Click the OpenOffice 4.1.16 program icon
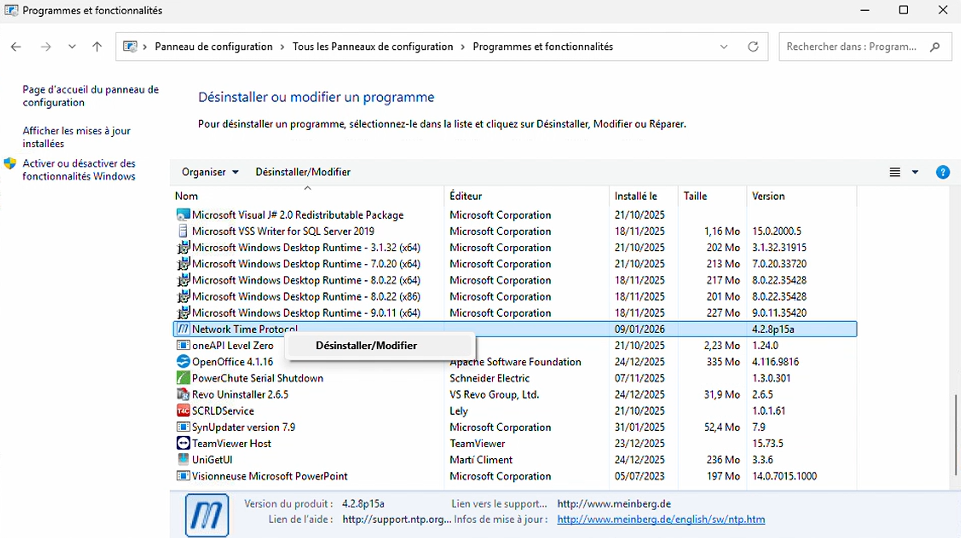961x538 pixels. tap(183, 362)
